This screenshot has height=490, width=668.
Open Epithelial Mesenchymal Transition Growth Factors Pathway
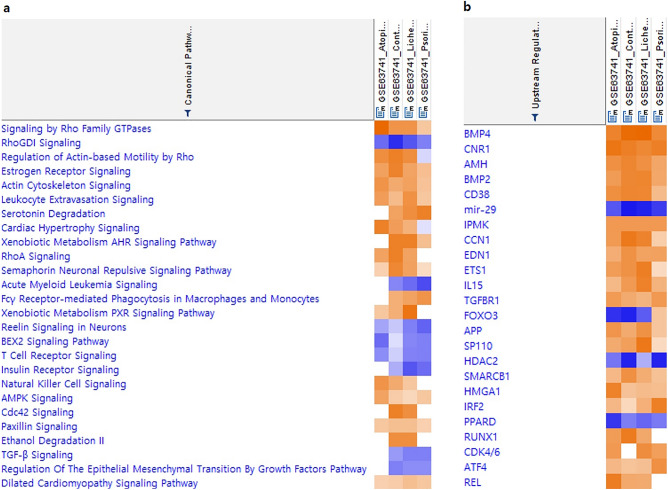tap(184, 469)
